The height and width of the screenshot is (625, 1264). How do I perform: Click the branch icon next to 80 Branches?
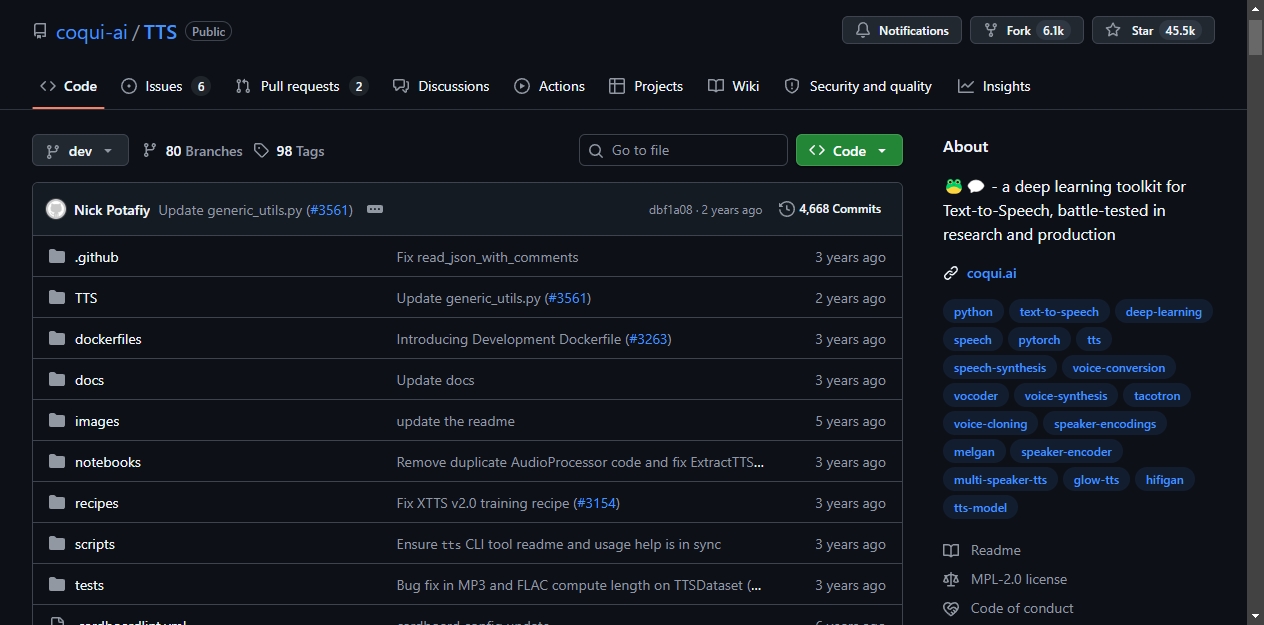pos(150,150)
